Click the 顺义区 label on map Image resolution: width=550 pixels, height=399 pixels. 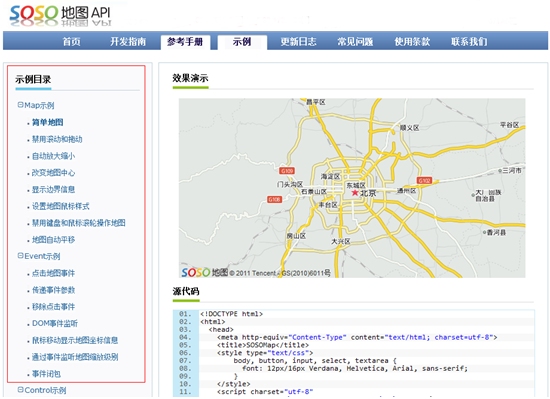tap(409, 128)
